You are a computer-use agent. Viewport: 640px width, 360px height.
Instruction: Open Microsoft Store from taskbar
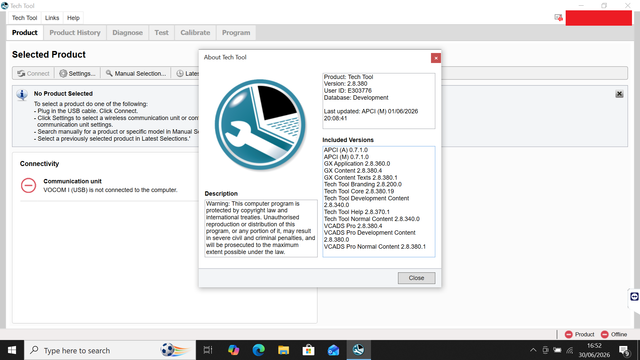pos(308,350)
